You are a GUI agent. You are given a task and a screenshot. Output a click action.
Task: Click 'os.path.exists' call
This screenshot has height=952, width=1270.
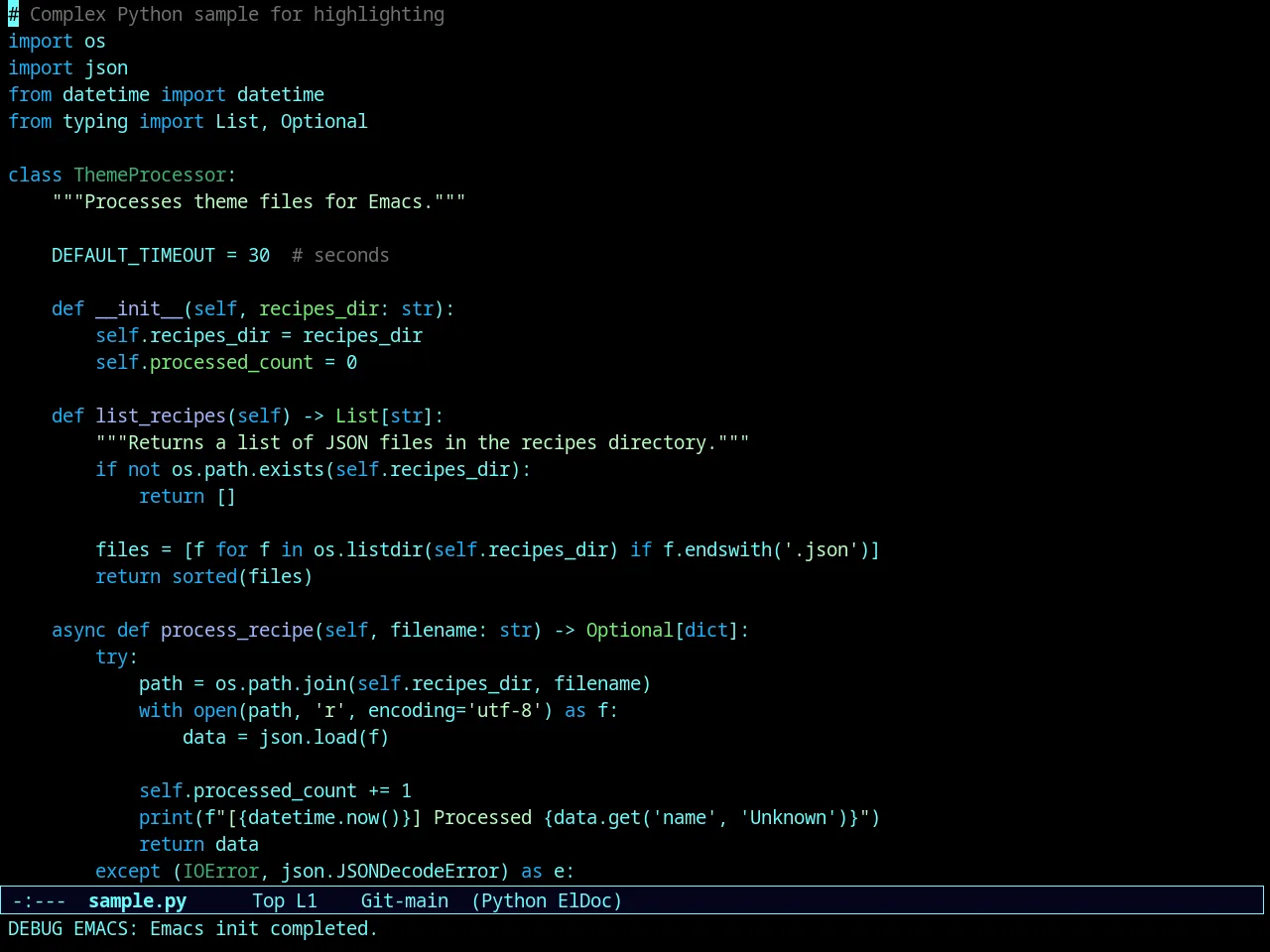pyautogui.click(x=248, y=469)
